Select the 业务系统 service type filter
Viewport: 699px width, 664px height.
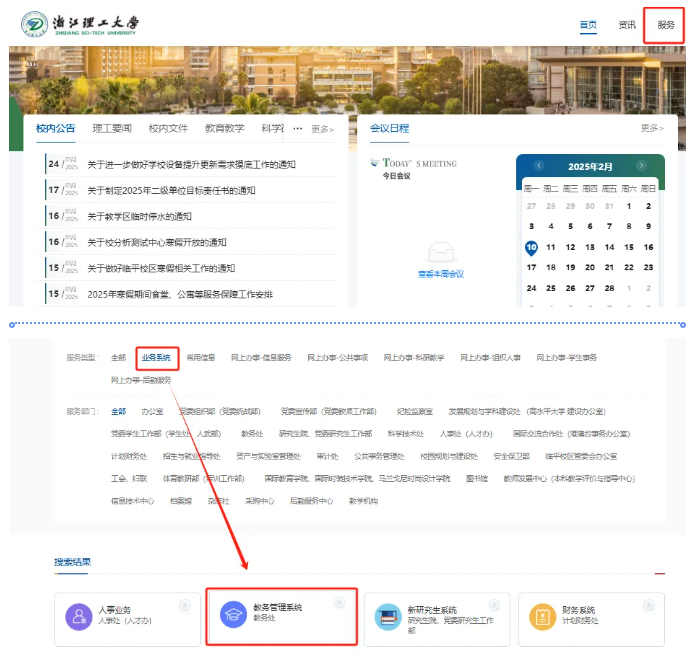click(156, 357)
